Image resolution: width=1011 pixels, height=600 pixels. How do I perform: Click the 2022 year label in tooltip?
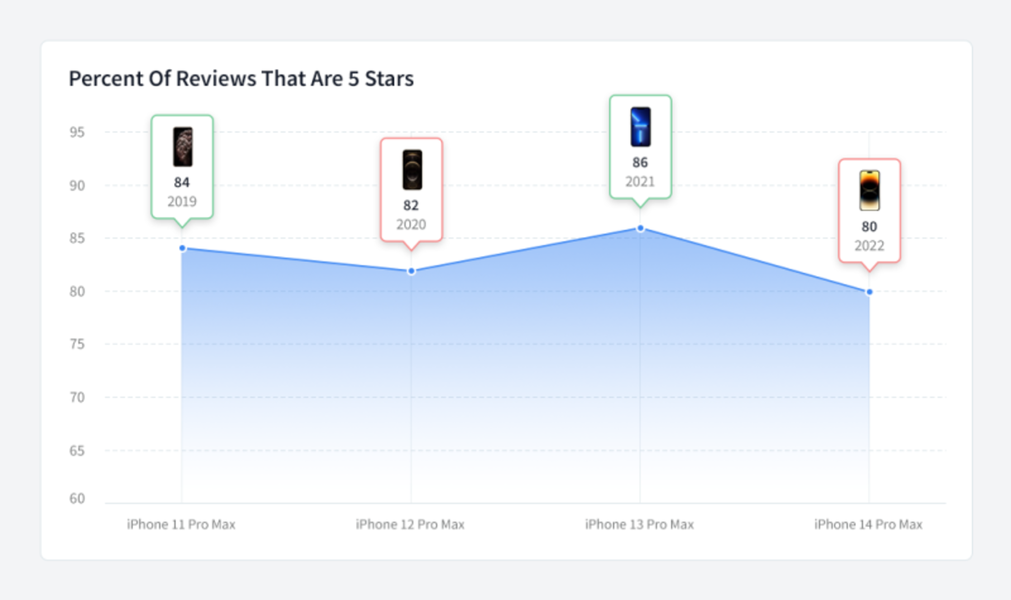click(869, 245)
